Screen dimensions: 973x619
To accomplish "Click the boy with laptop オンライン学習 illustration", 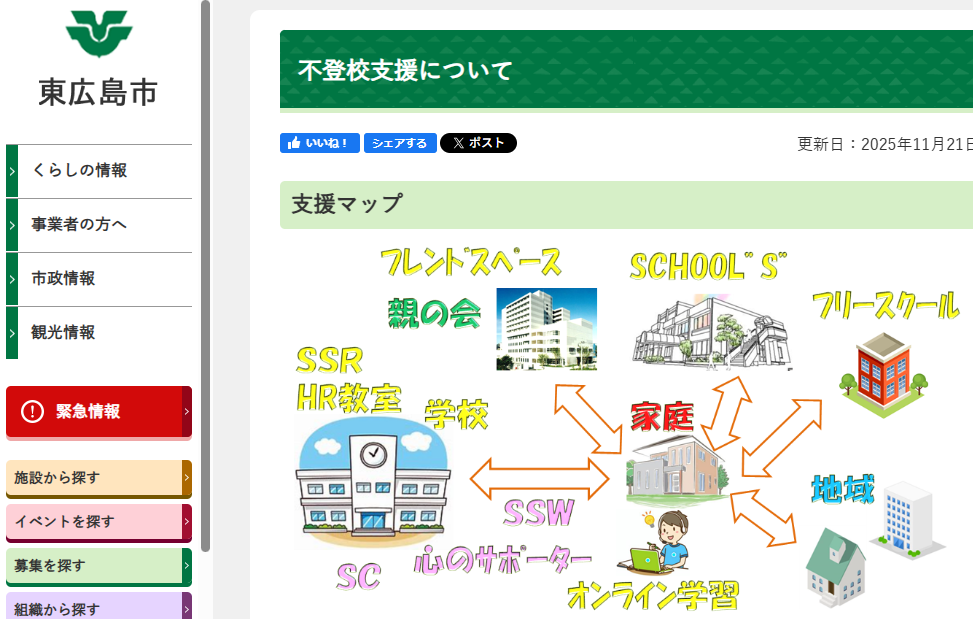I will click(660, 545).
